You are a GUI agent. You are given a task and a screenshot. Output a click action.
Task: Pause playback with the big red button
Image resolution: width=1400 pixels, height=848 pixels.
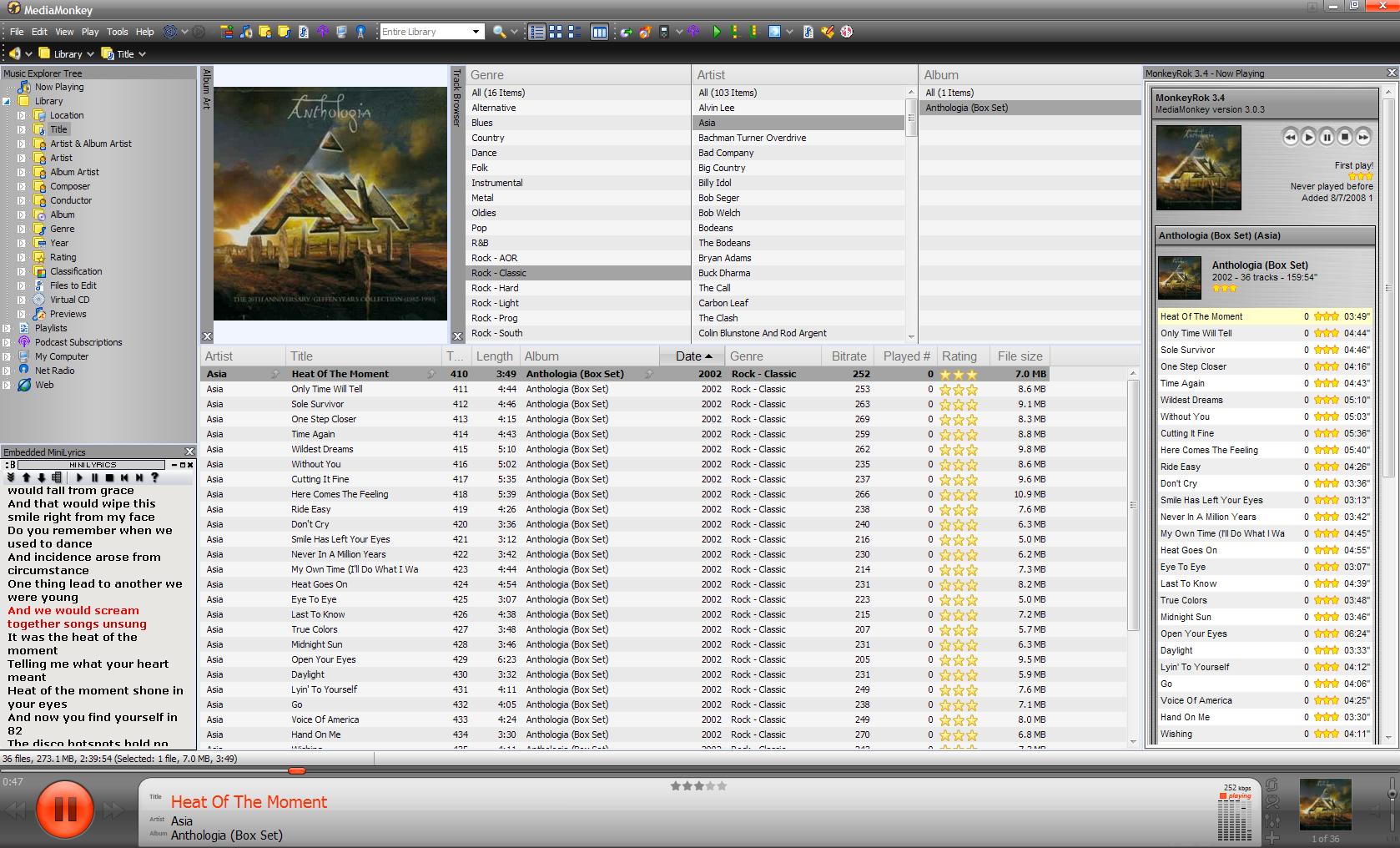(65, 809)
